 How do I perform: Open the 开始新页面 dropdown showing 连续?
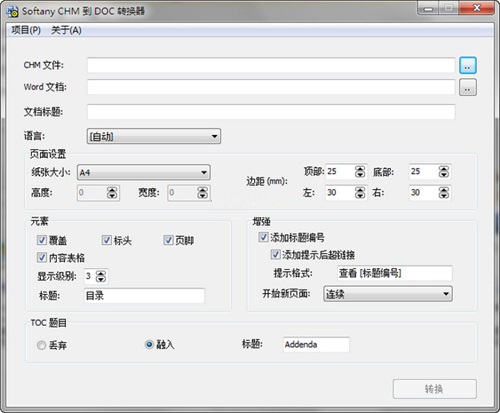[x=388, y=294]
